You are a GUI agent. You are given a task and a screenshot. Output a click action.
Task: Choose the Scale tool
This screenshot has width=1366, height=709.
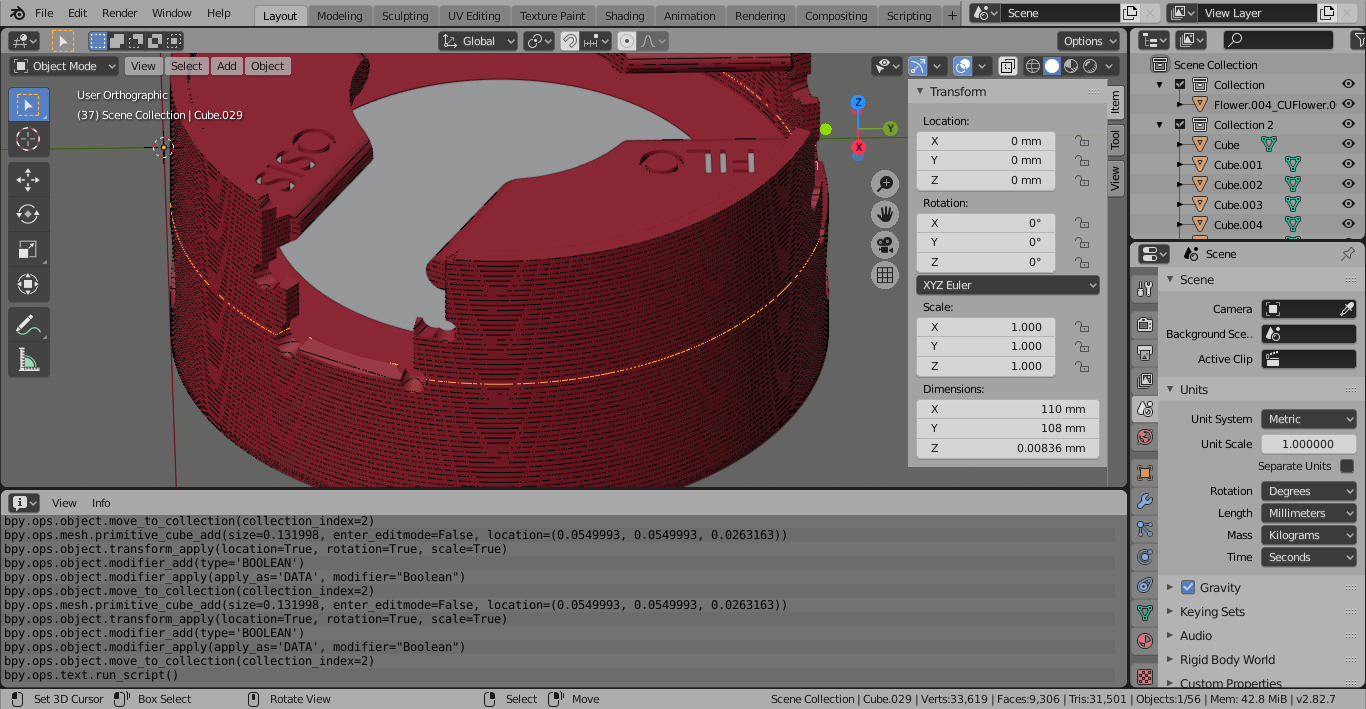[x=28, y=250]
